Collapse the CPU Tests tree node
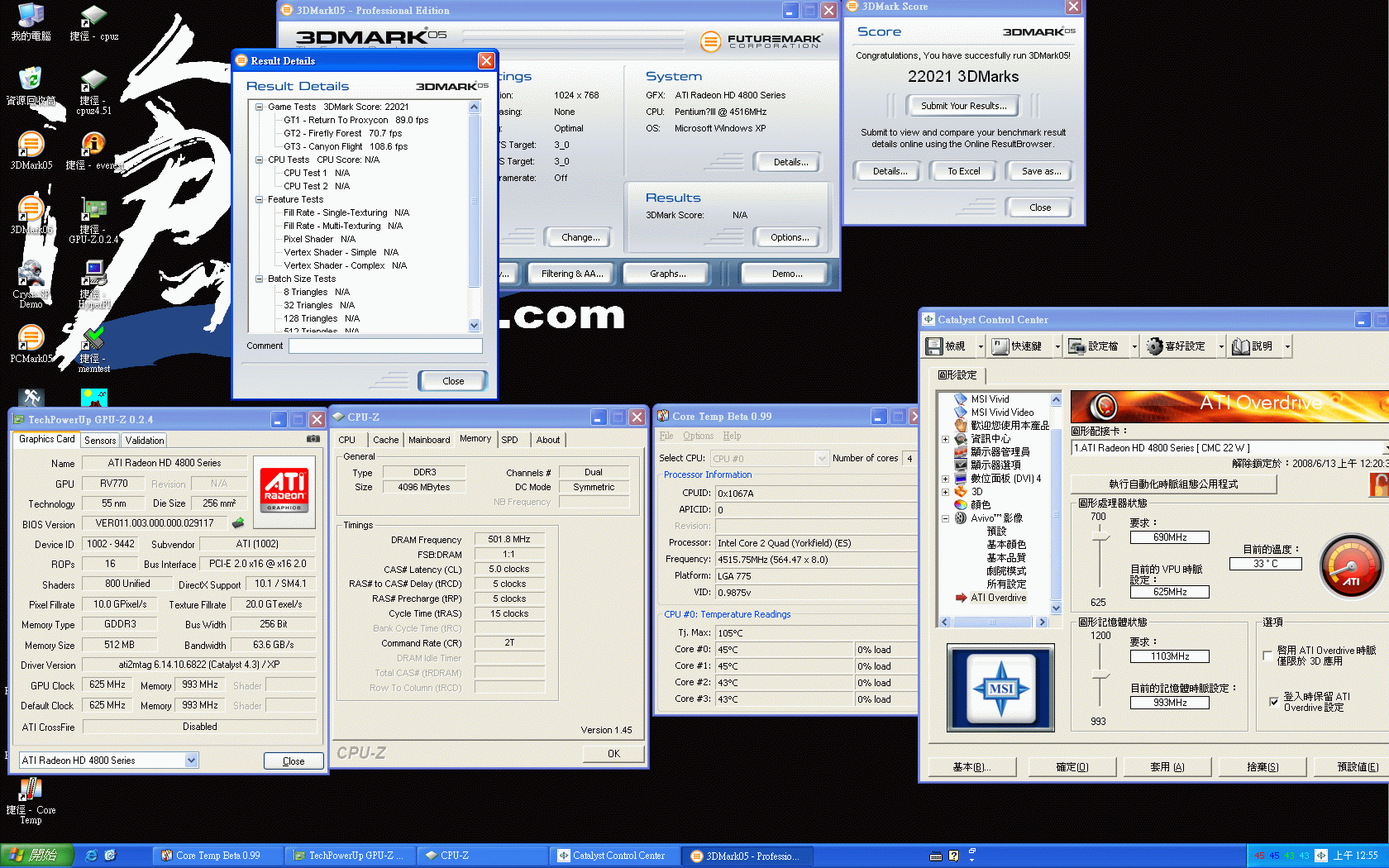This screenshot has width=1389, height=868. coord(260,160)
